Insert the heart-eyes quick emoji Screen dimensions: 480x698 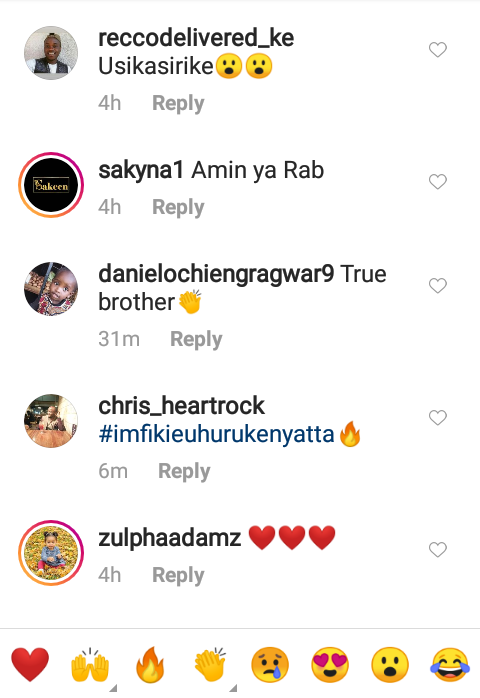[330, 665]
